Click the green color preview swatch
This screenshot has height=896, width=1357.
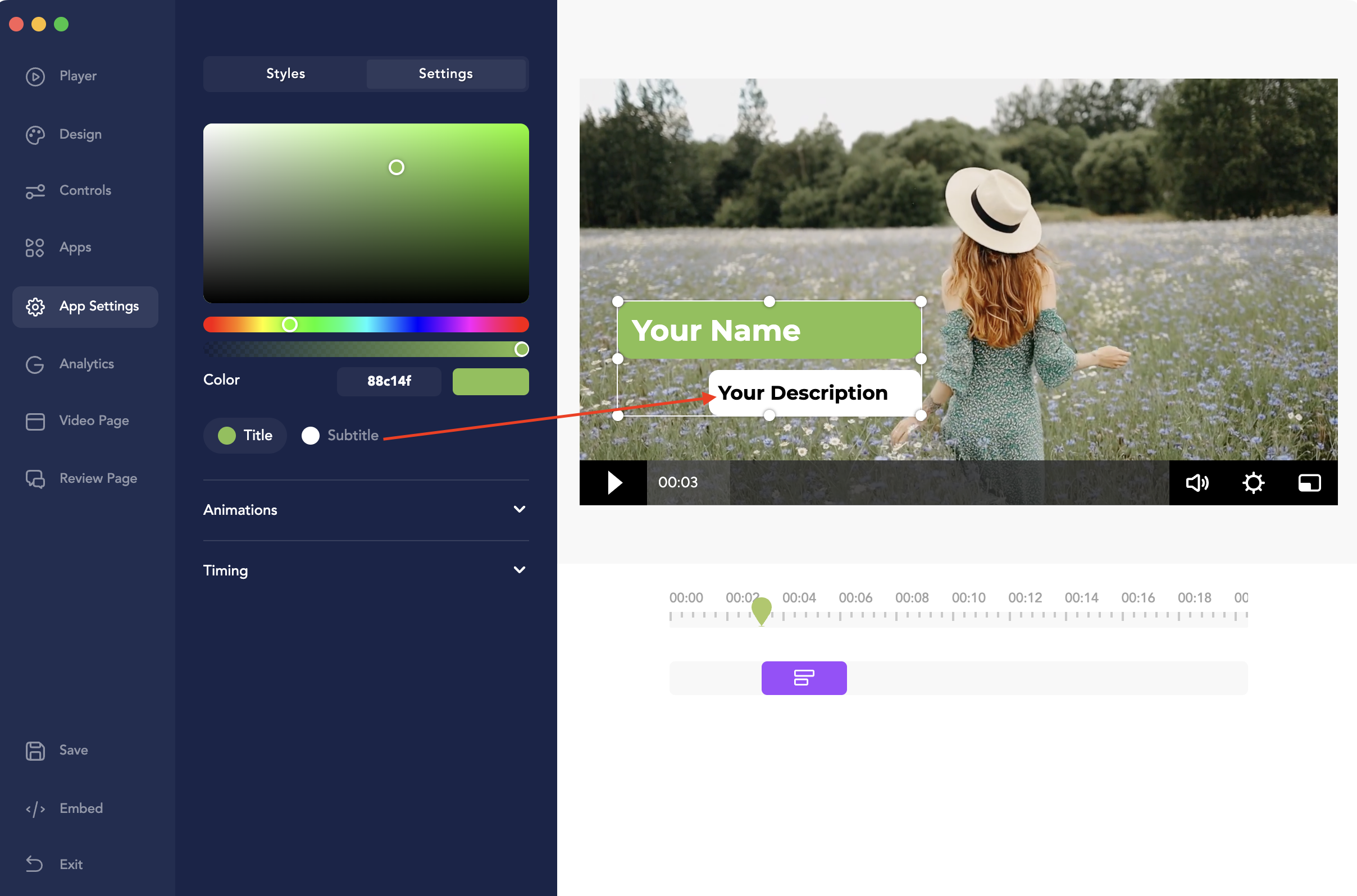pyautogui.click(x=490, y=382)
